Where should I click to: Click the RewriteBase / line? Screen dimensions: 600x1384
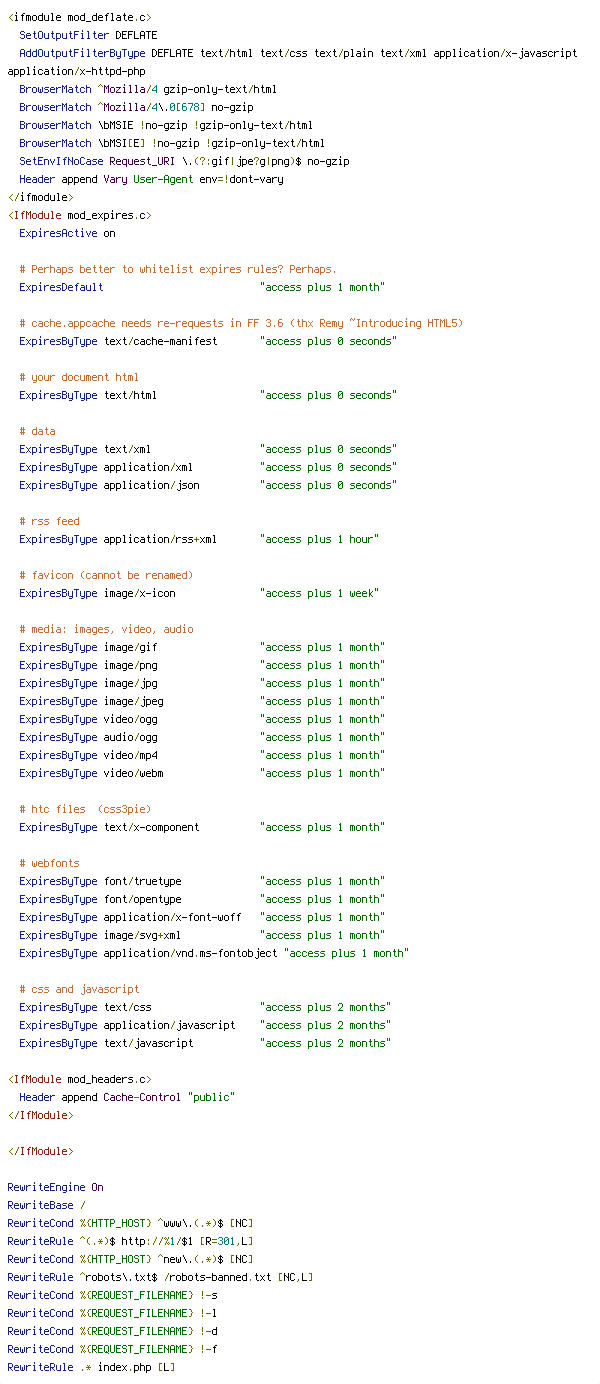click(46, 1205)
